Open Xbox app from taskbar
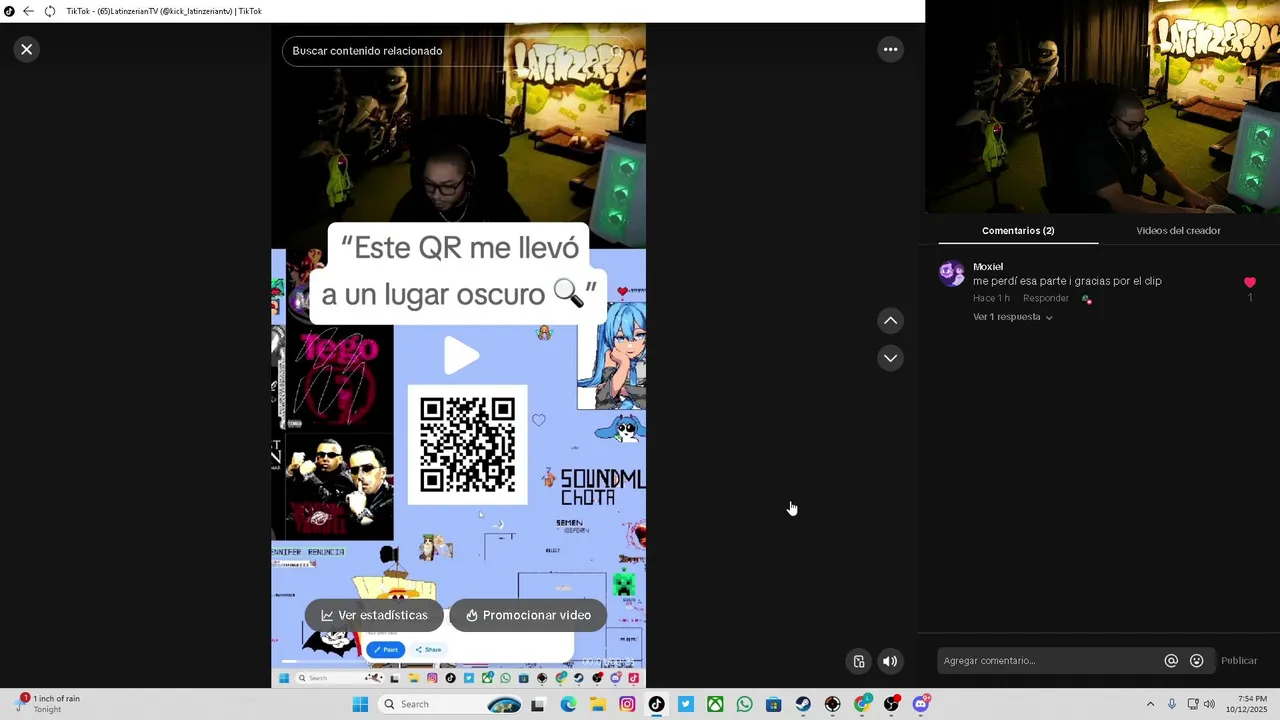1280x720 pixels. (x=715, y=704)
